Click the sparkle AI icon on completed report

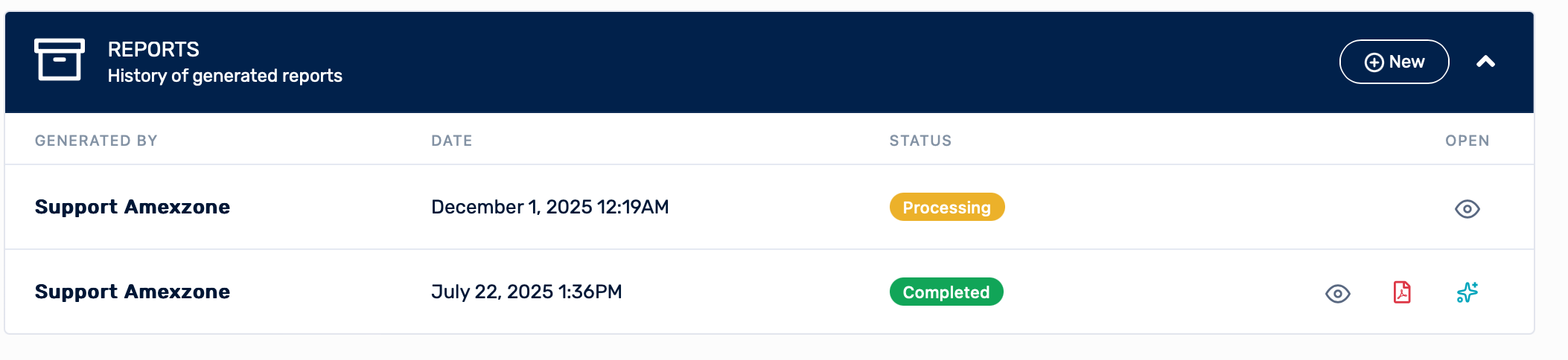(x=1467, y=292)
